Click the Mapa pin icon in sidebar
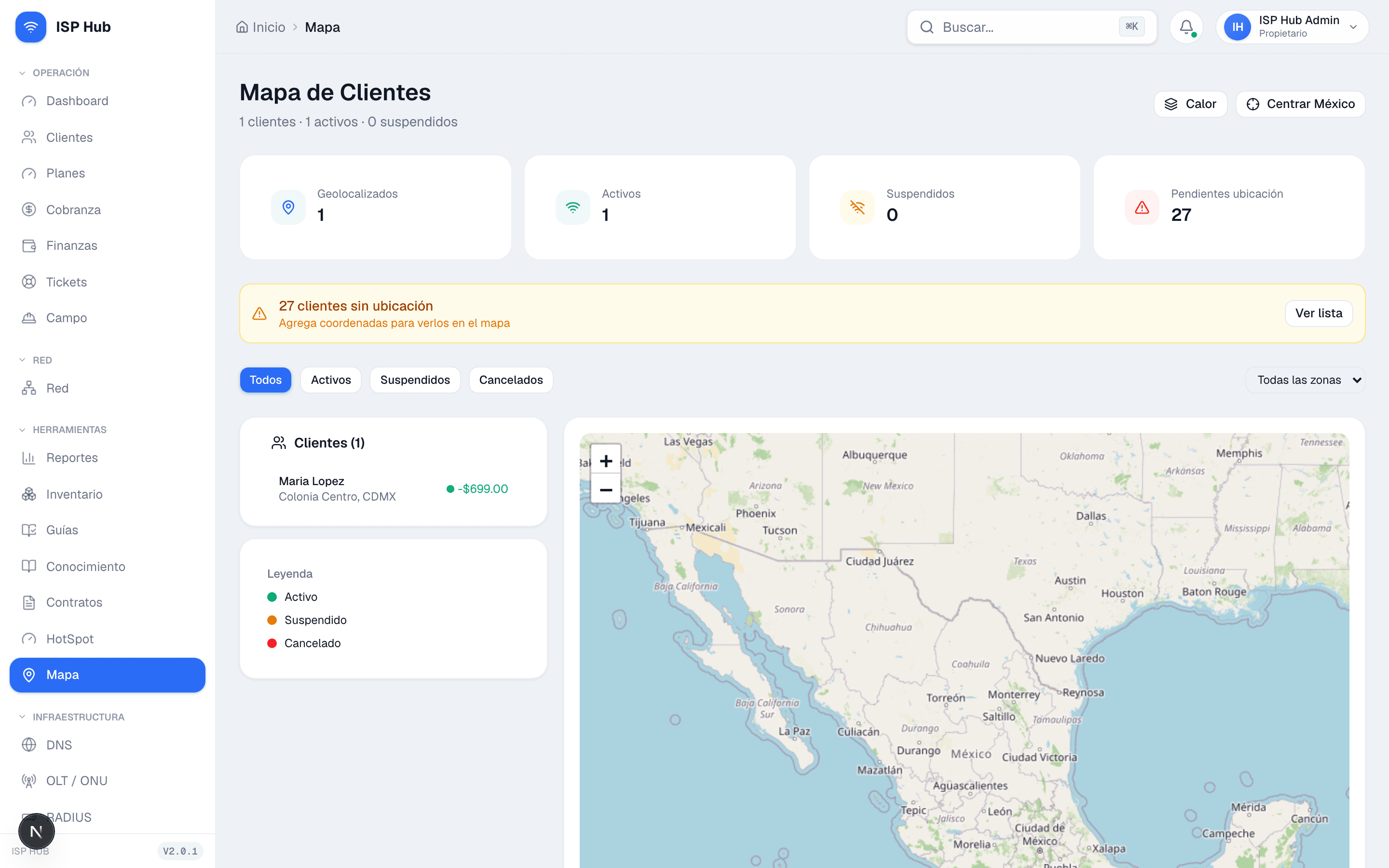The height and width of the screenshot is (868, 1389). pos(29,675)
